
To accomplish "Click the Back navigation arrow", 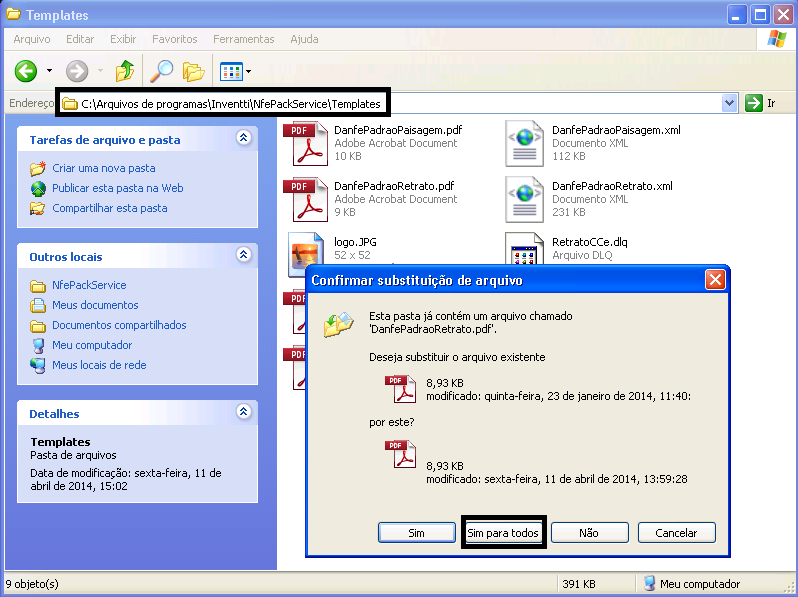I will pyautogui.click(x=25, y=71).
